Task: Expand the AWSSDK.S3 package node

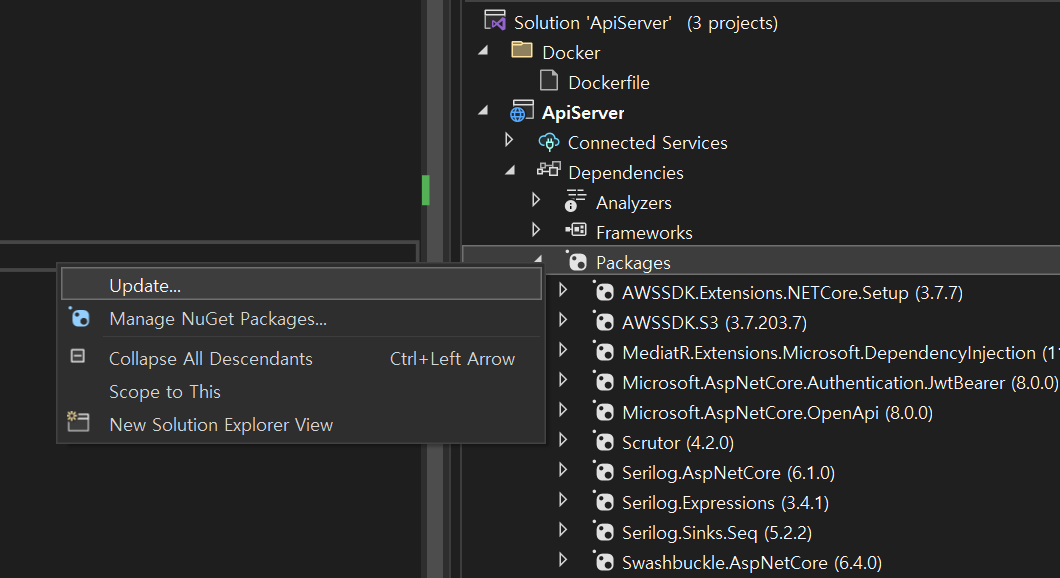Action: point(562,320)
